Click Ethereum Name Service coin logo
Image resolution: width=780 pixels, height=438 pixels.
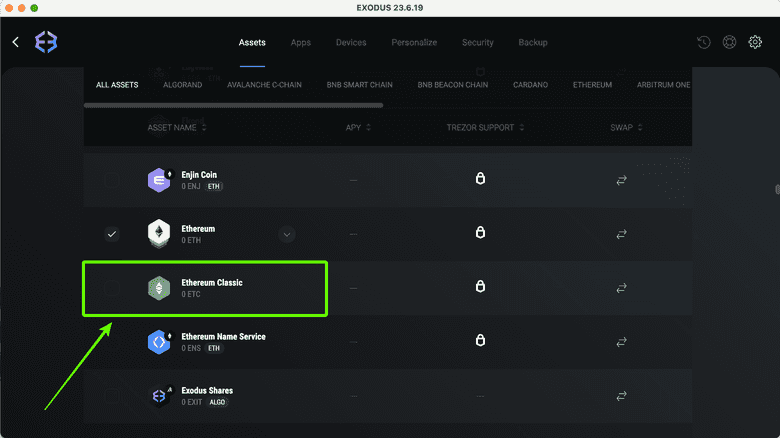click(159, 342)
